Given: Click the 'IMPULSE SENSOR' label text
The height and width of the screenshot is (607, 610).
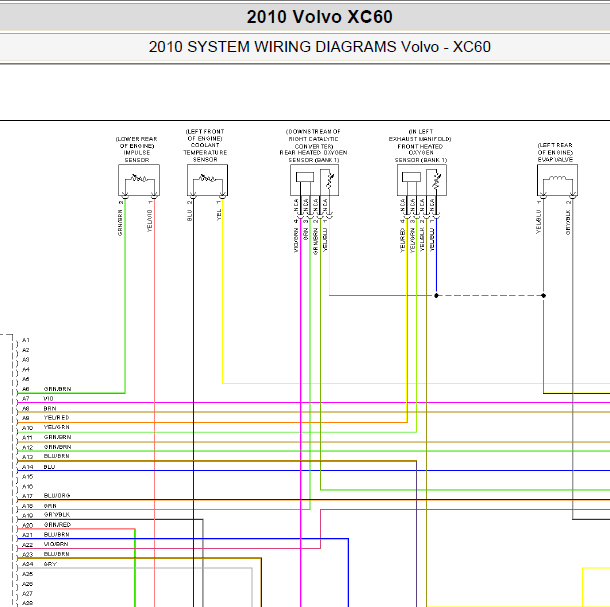Looking at the screenshot, I should pos(137,156).
